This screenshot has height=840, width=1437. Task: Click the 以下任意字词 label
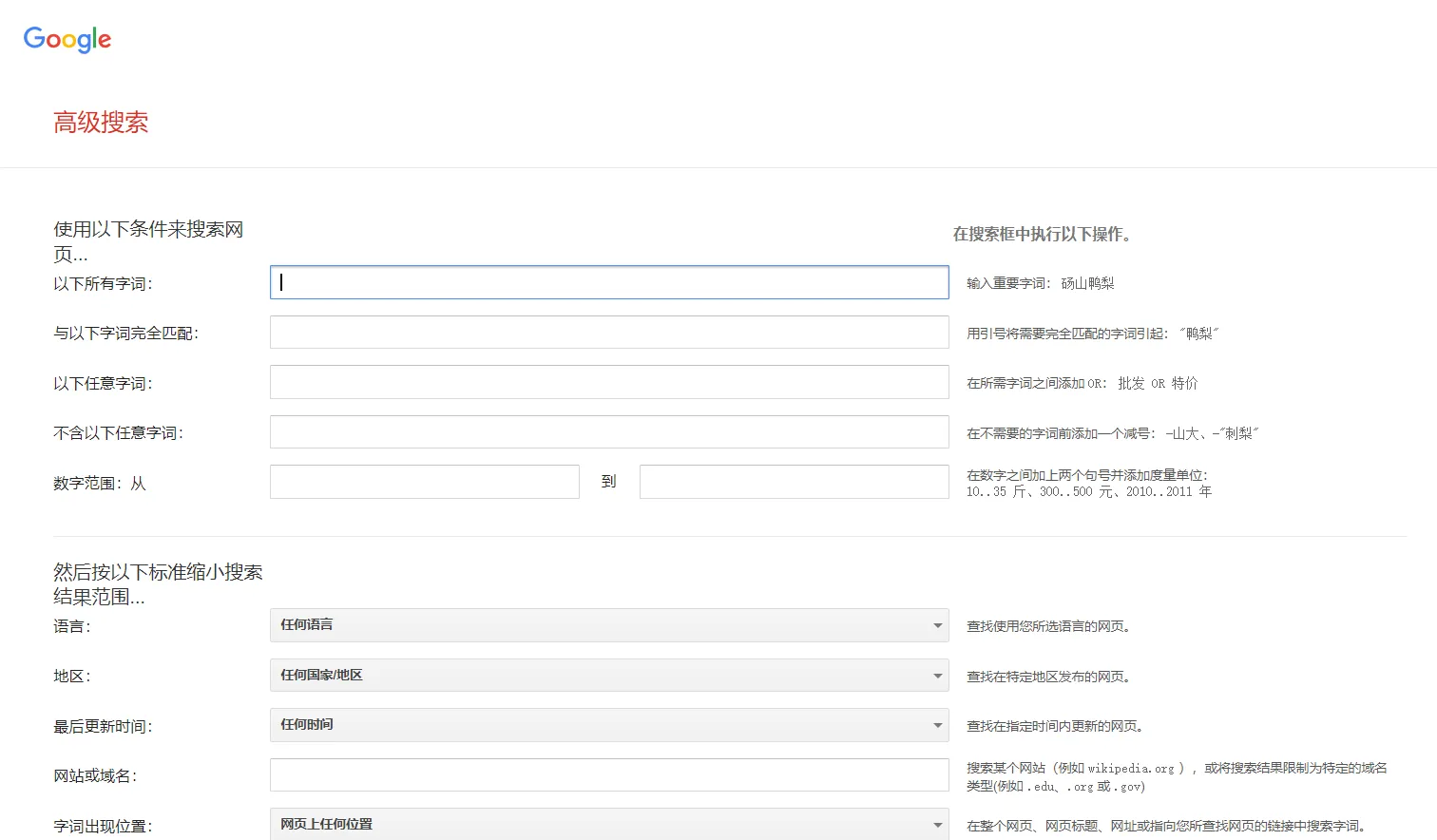[x=103, y=384]
